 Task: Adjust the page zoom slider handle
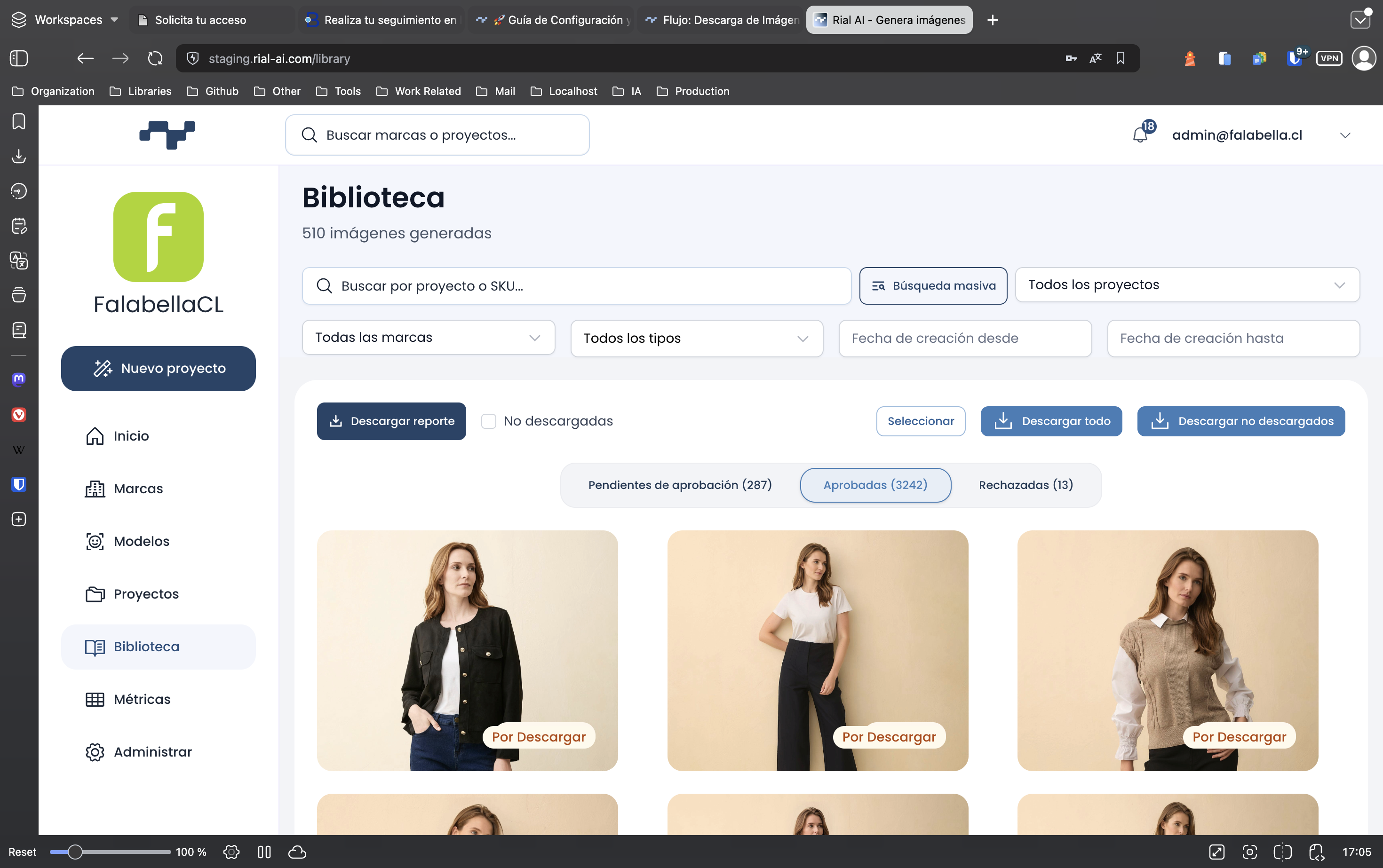[x=75, y=852]
